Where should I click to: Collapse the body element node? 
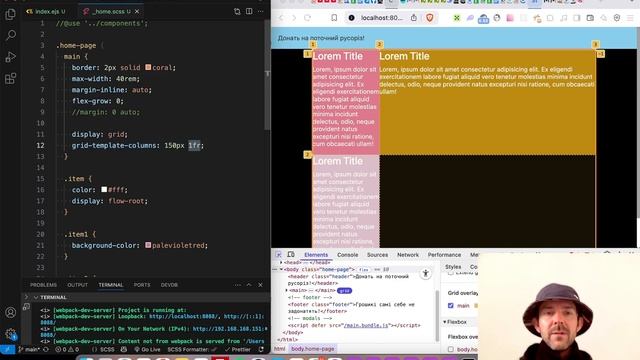tap(281, 269)
